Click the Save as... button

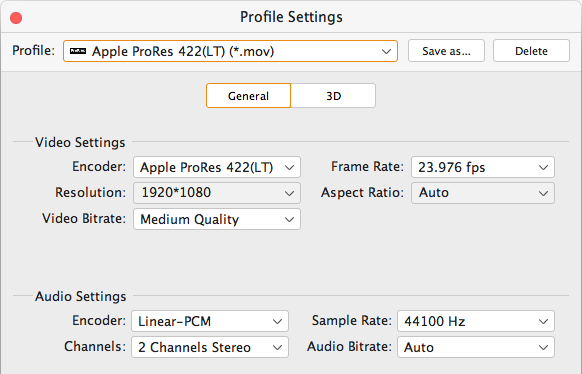pos(446,51)
